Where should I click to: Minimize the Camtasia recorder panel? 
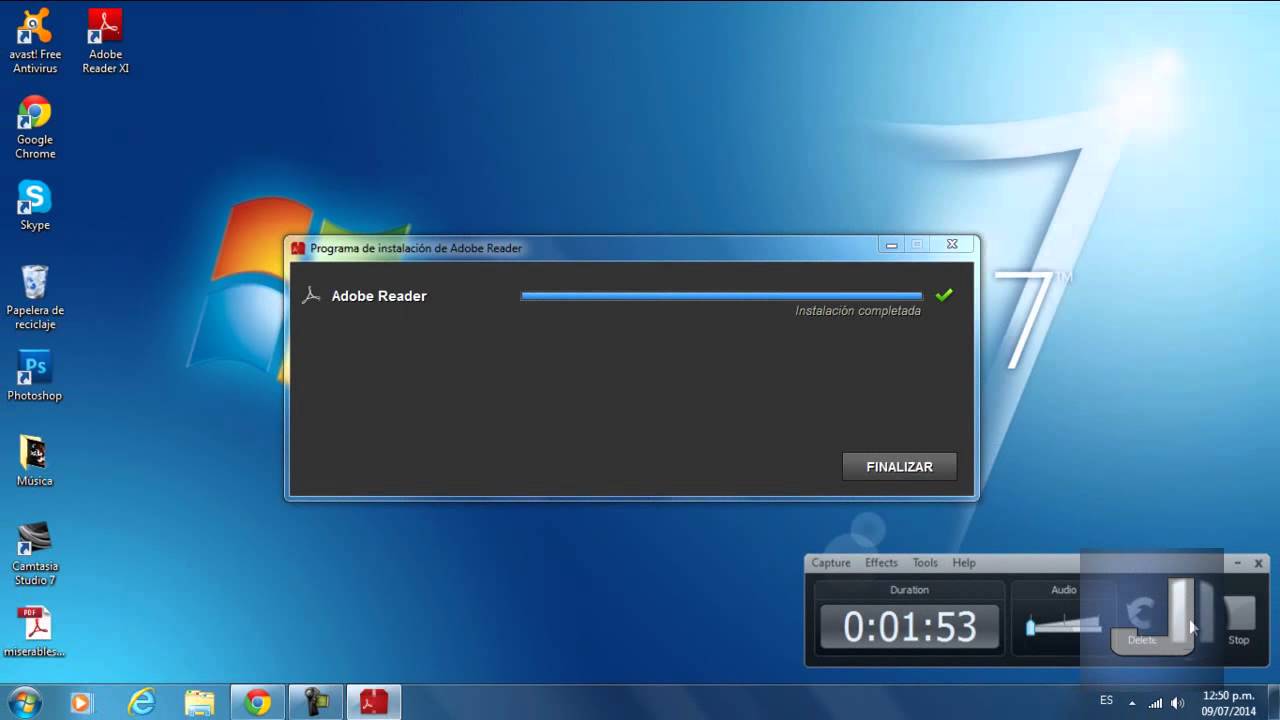tap(1238, 563)
